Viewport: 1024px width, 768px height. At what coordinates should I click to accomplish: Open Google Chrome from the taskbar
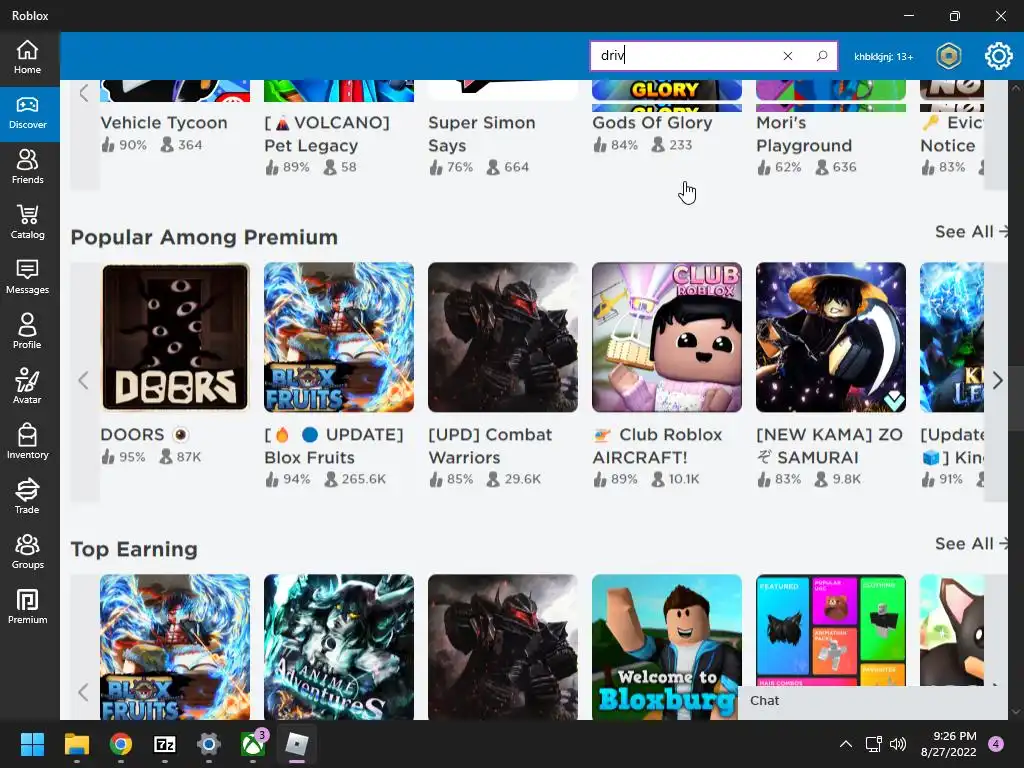click(x=120, y=744)
